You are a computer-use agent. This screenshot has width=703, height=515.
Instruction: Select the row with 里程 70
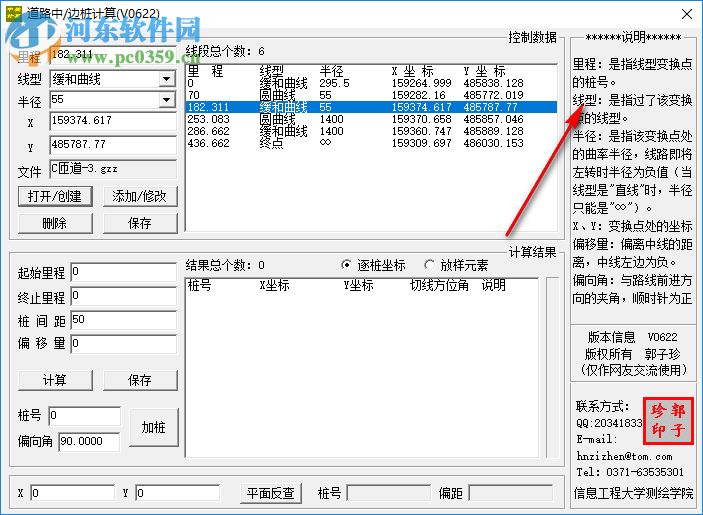click(371, 95)
